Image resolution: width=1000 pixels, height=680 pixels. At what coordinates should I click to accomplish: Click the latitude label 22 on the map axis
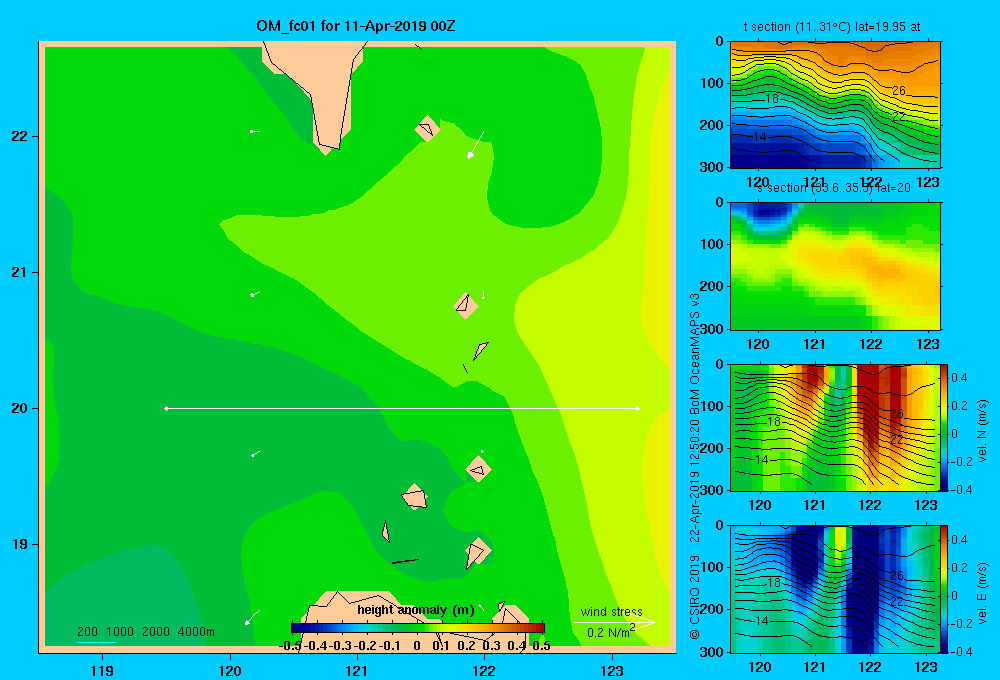[x=19, y=137]
